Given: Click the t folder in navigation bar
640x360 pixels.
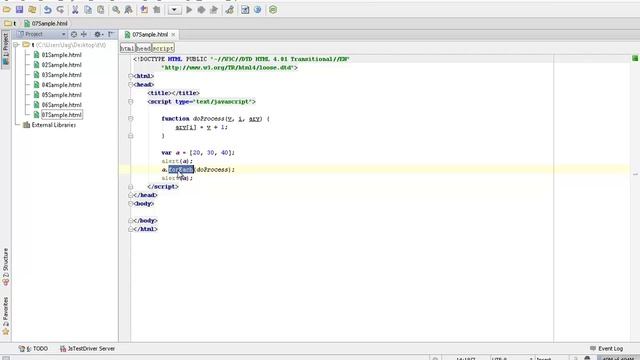Looking at the screenshot, I should [10, 23].
